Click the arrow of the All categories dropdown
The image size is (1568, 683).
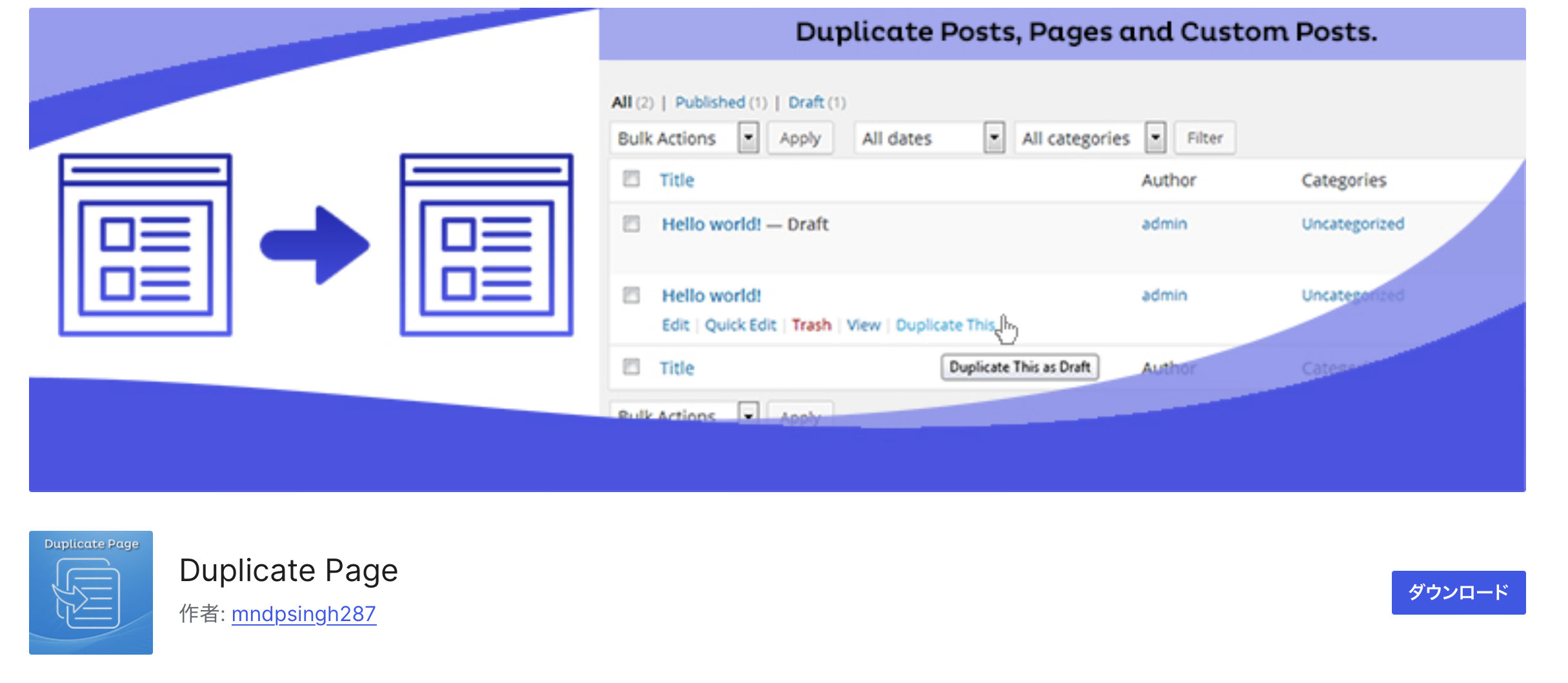tap(1156, 138)
